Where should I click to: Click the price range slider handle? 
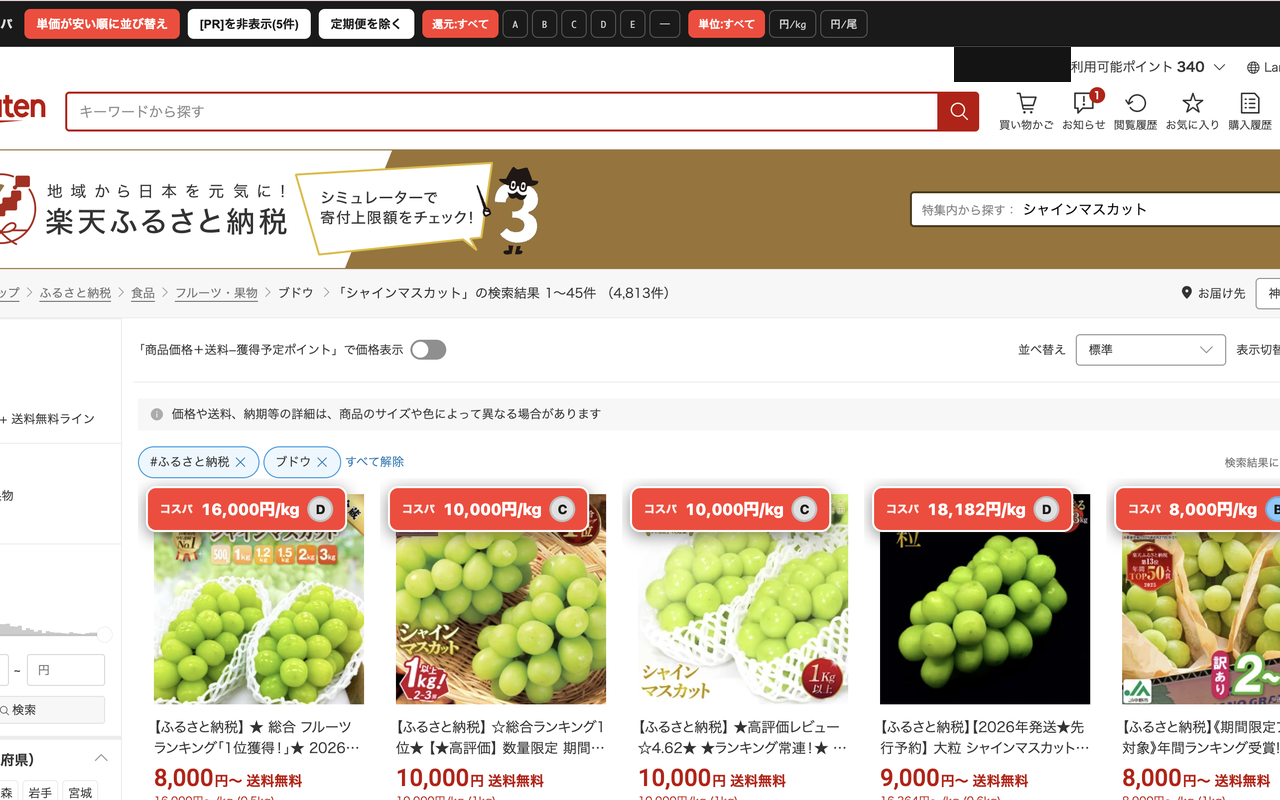(104, 635)
